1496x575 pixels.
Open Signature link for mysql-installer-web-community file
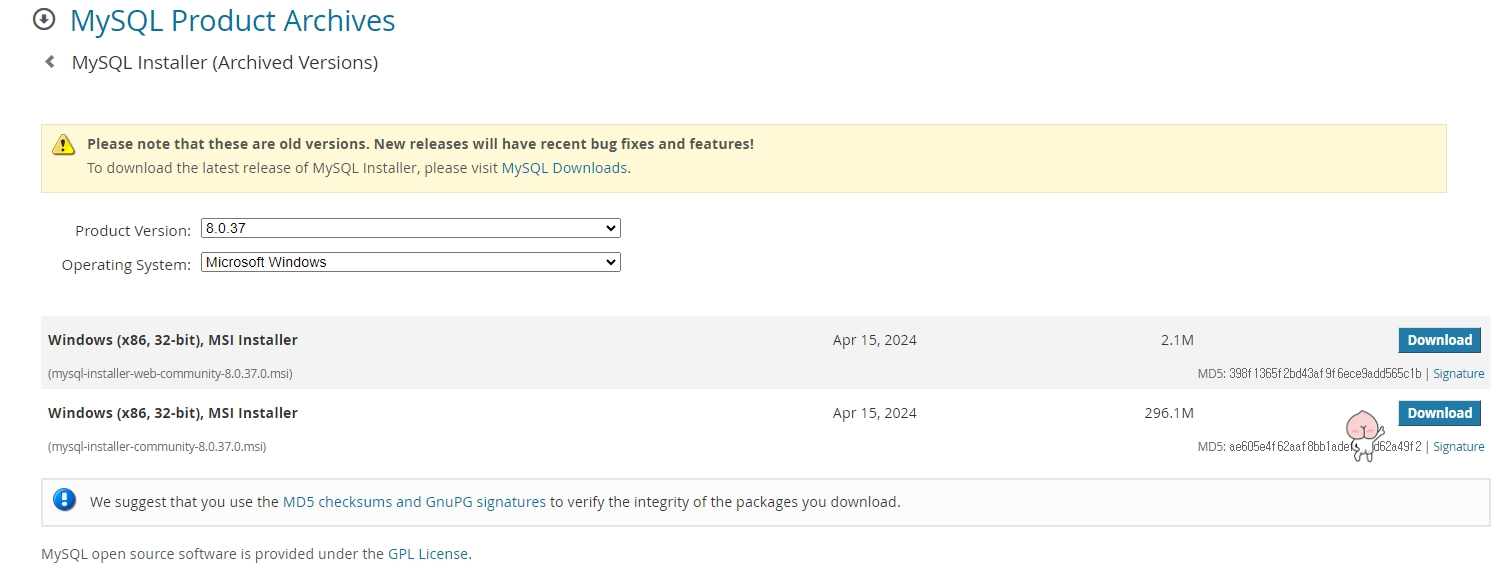pyautogui.click(x=1458, y=374)
